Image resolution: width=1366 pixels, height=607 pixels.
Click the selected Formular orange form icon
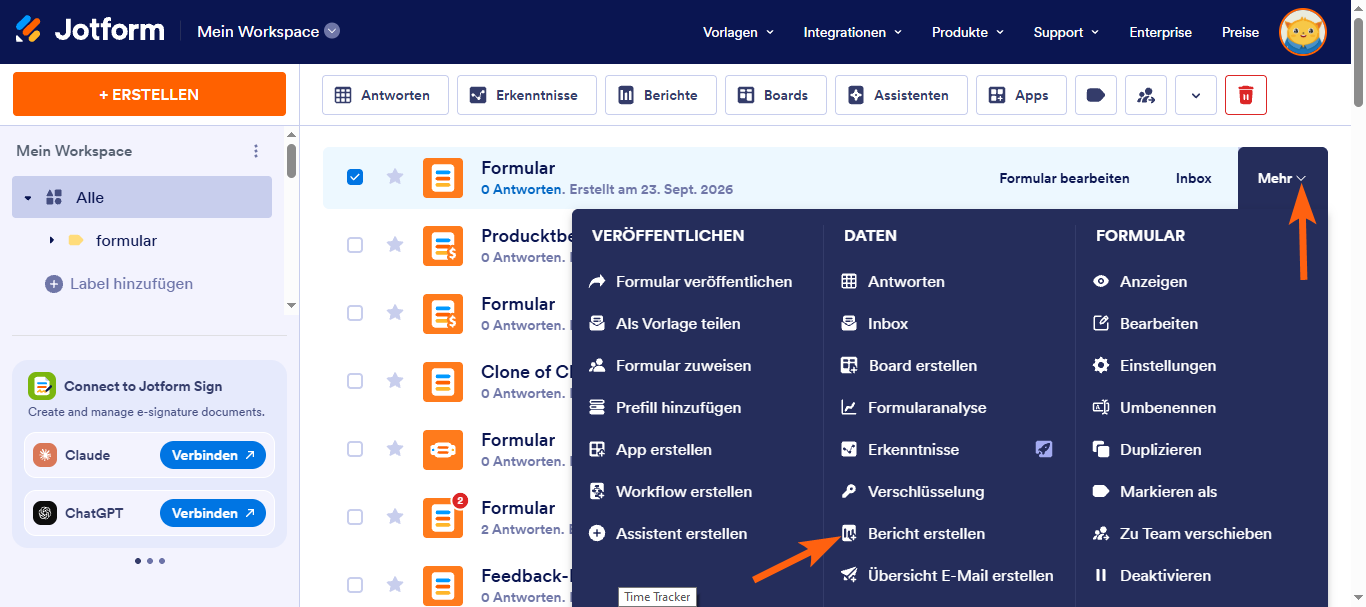click(x=443, y=177)
